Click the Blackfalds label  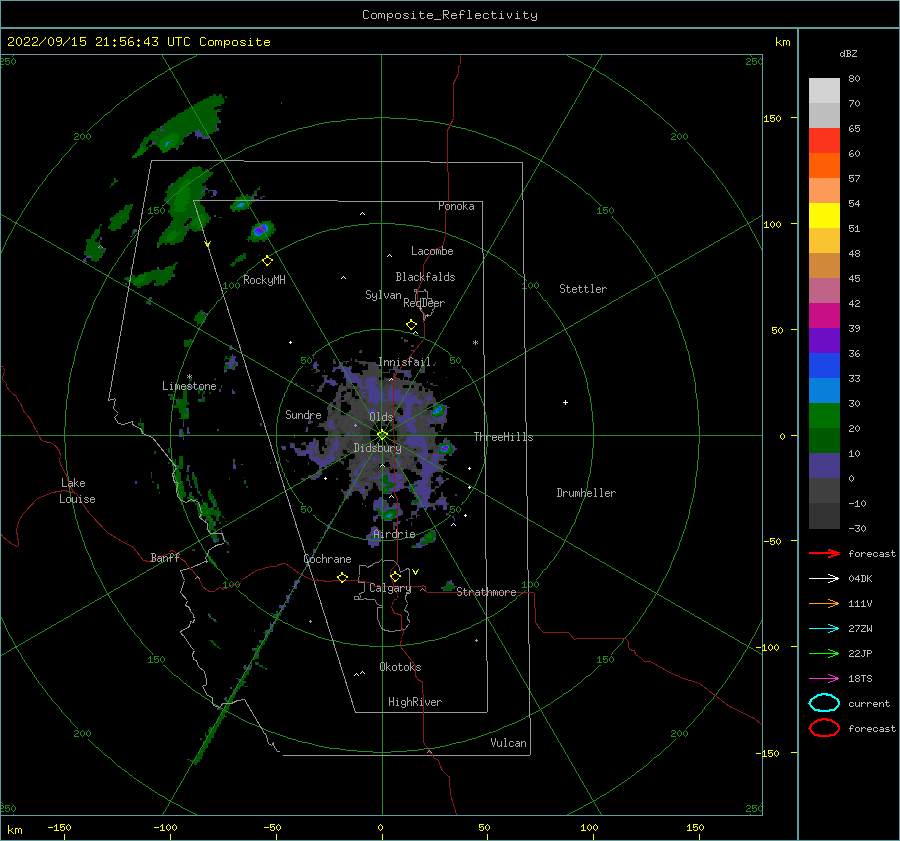425,277
